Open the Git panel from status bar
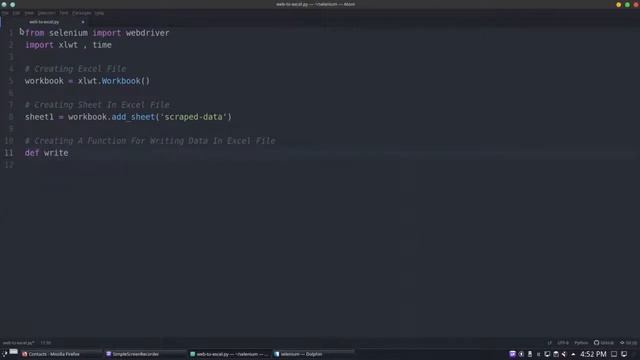The height and width of the screenshot is (360, 640). pos(629,343)
